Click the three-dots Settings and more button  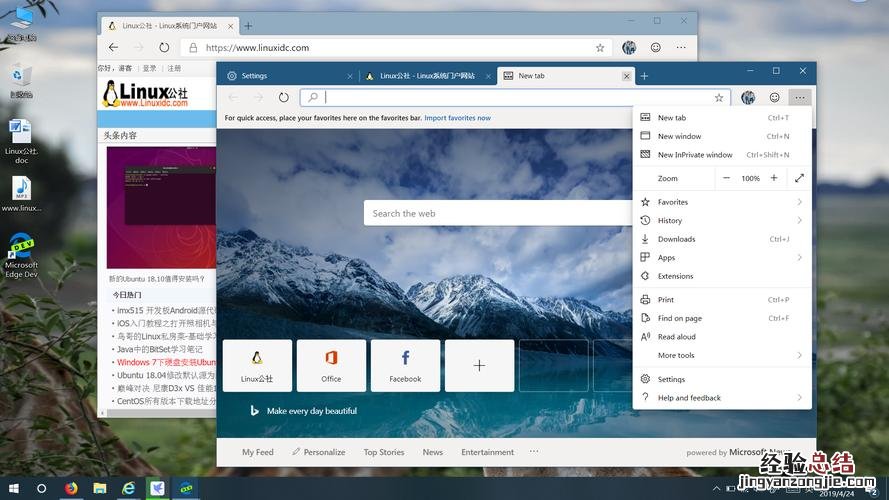point(799,97)
